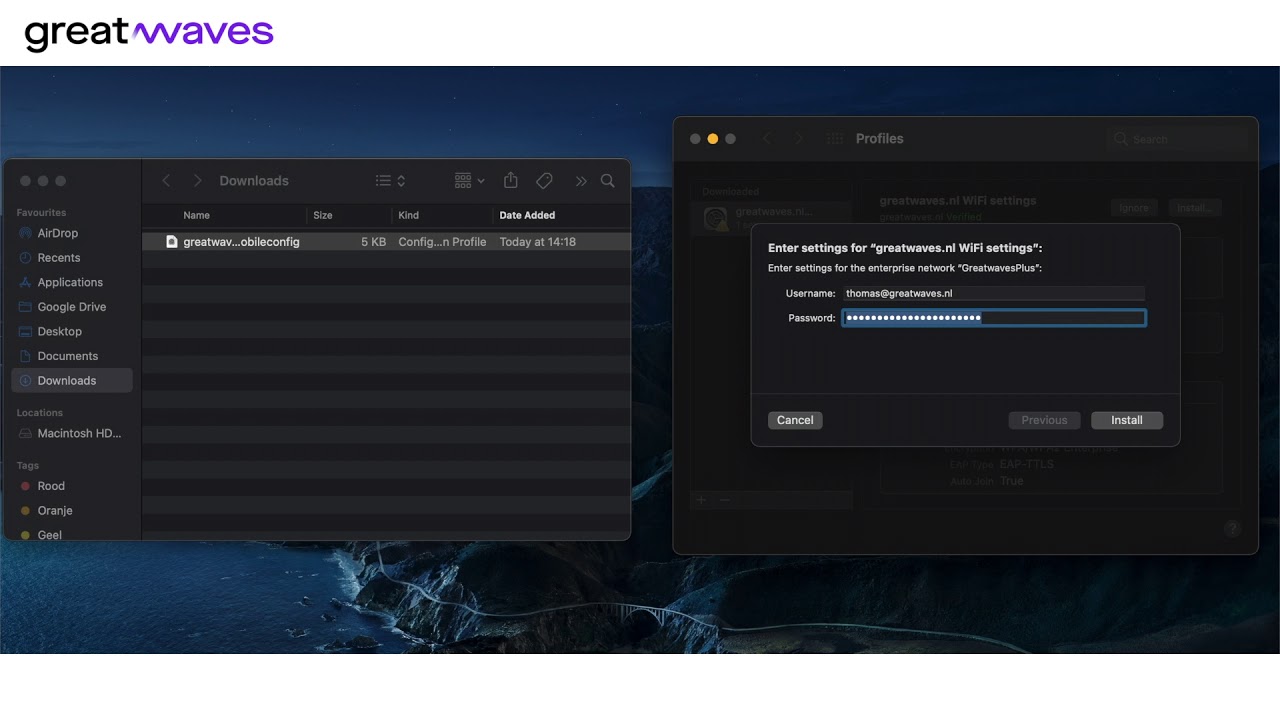The height and width of the screenshot is (720, 1280).
Task: Go back in Profiles window
Action: pyautogui.click(x=767, y=139)
